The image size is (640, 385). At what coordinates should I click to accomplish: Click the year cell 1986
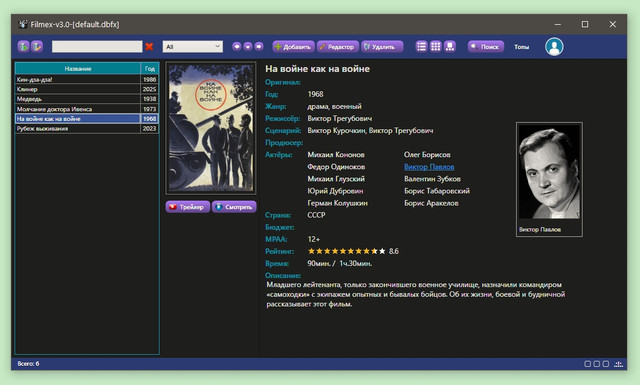click(x=150, y=79)
